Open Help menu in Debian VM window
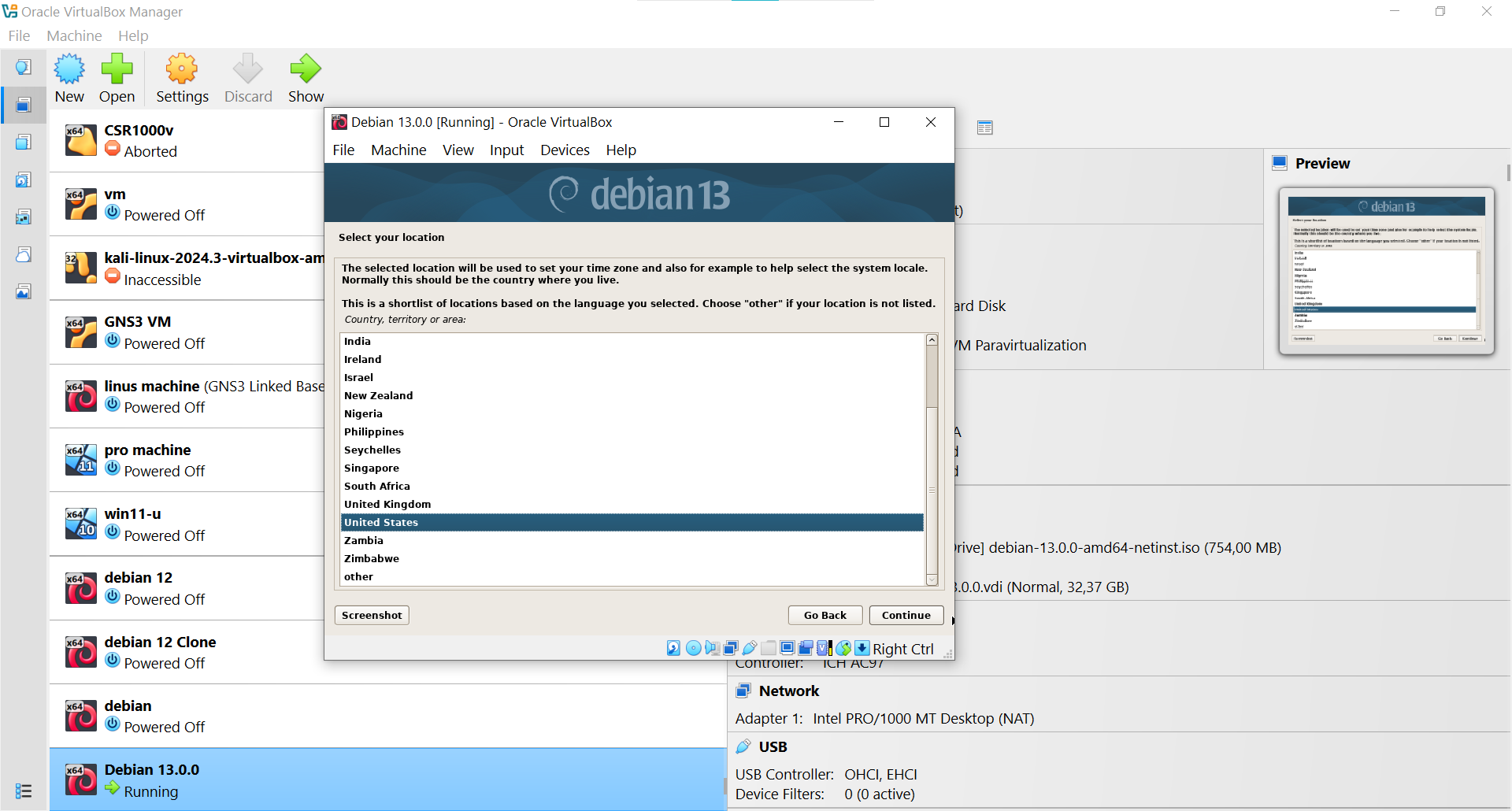1512x811 pixels. pos(621,150)
